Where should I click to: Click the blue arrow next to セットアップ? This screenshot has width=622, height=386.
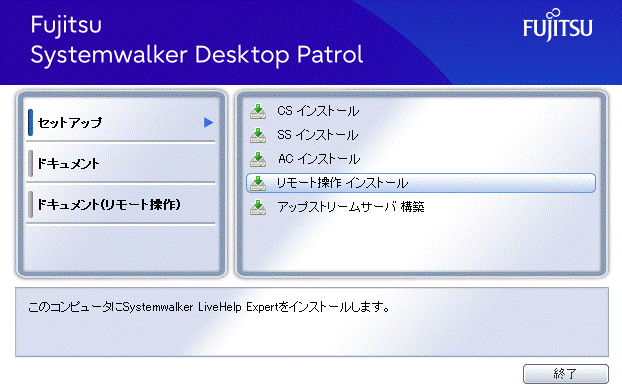tap(208, 123)
